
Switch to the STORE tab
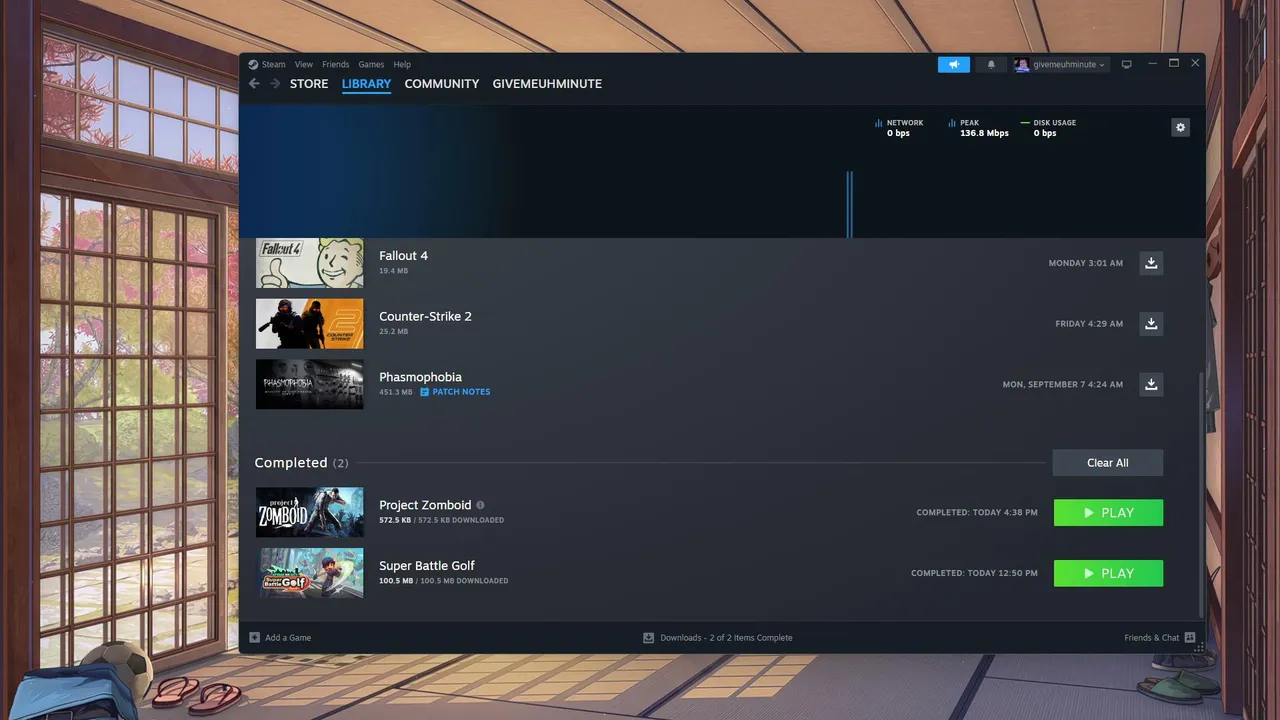pos(309,84)
